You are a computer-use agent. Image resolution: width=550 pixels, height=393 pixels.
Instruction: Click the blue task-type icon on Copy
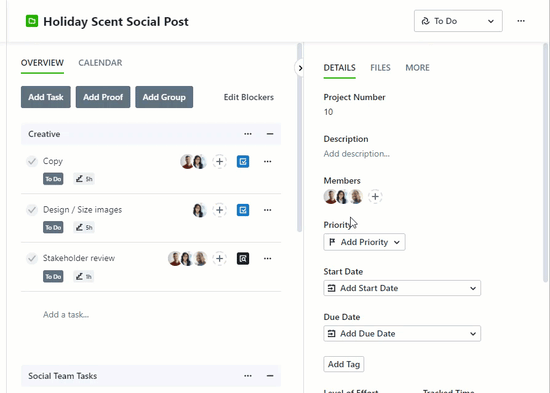click(243, 161)
